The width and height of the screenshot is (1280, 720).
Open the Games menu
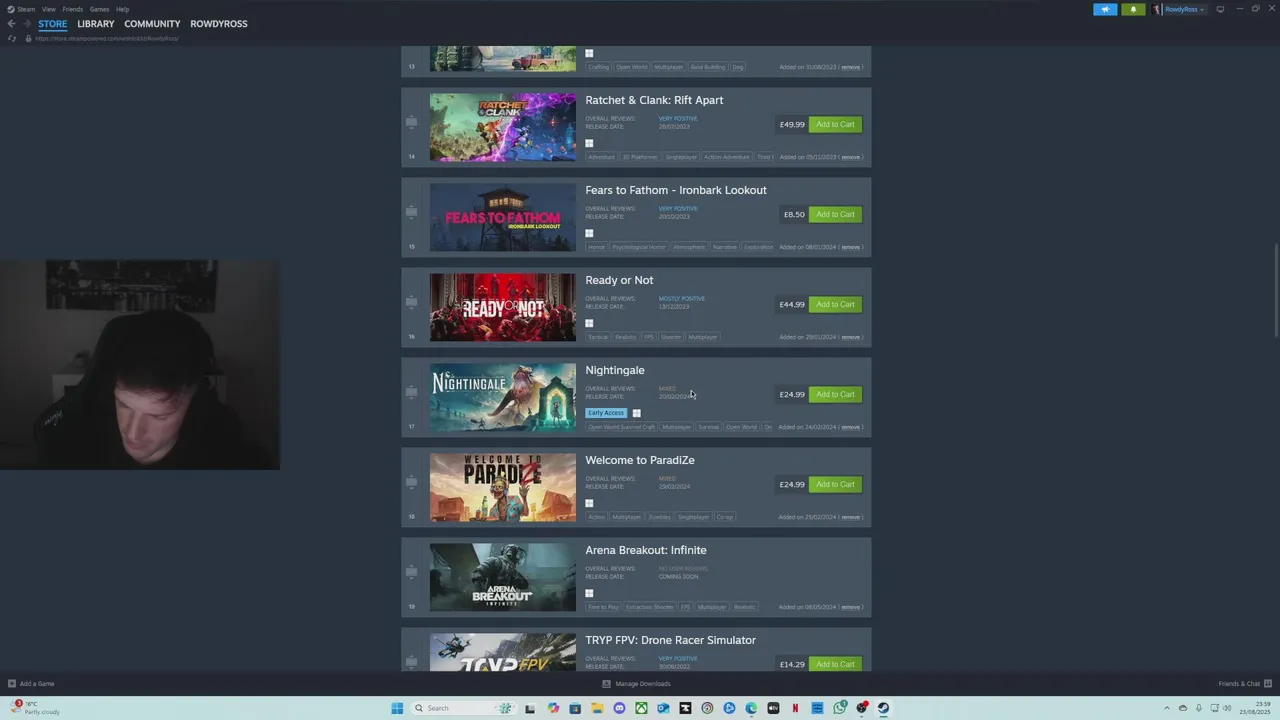click(99, 9)
